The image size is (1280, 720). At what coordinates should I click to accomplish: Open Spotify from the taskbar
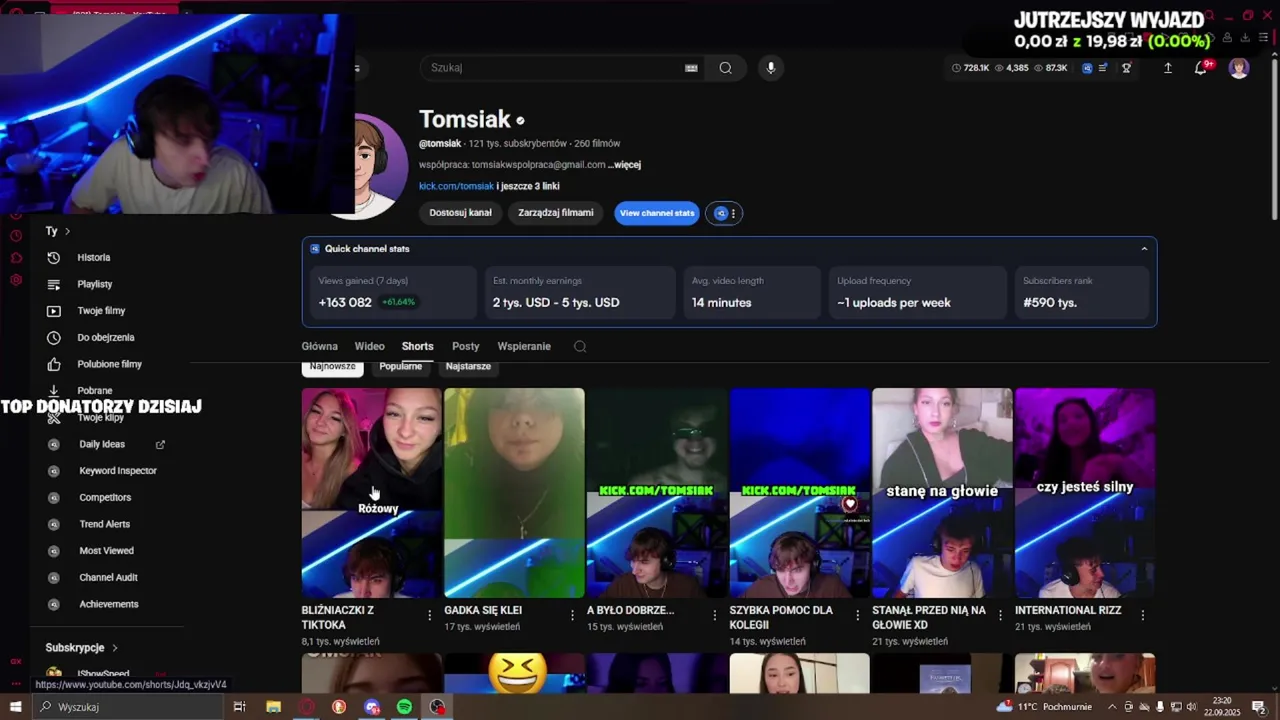(x=404, y=707)
